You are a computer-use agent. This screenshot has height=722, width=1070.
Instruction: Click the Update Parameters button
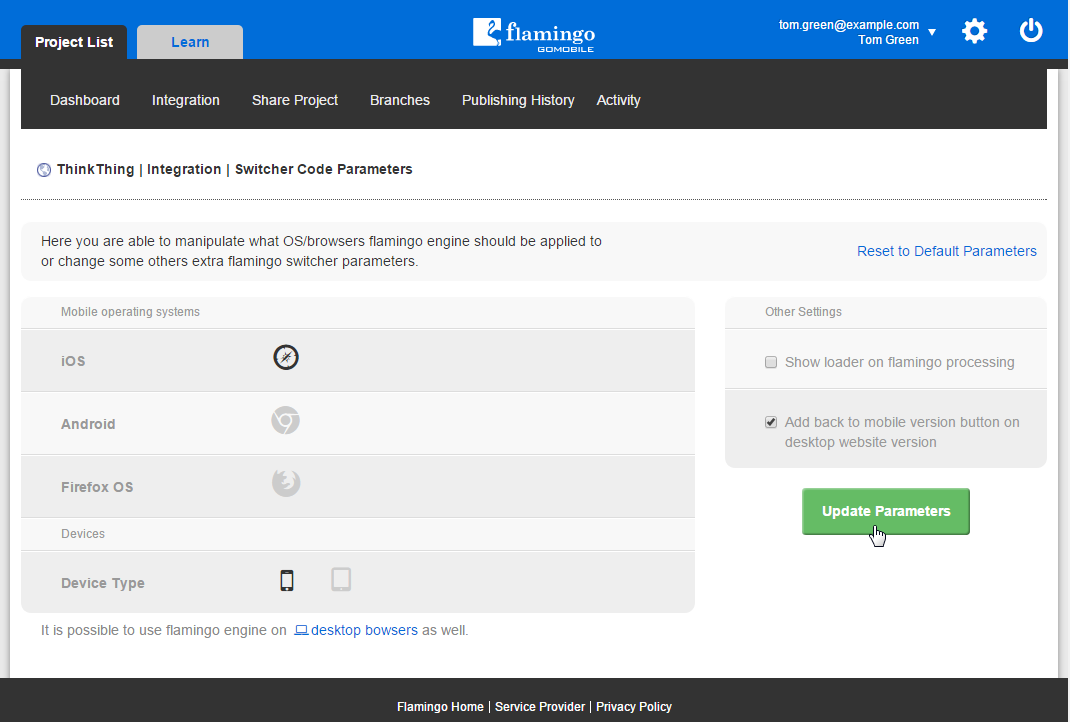pos(886,511)
